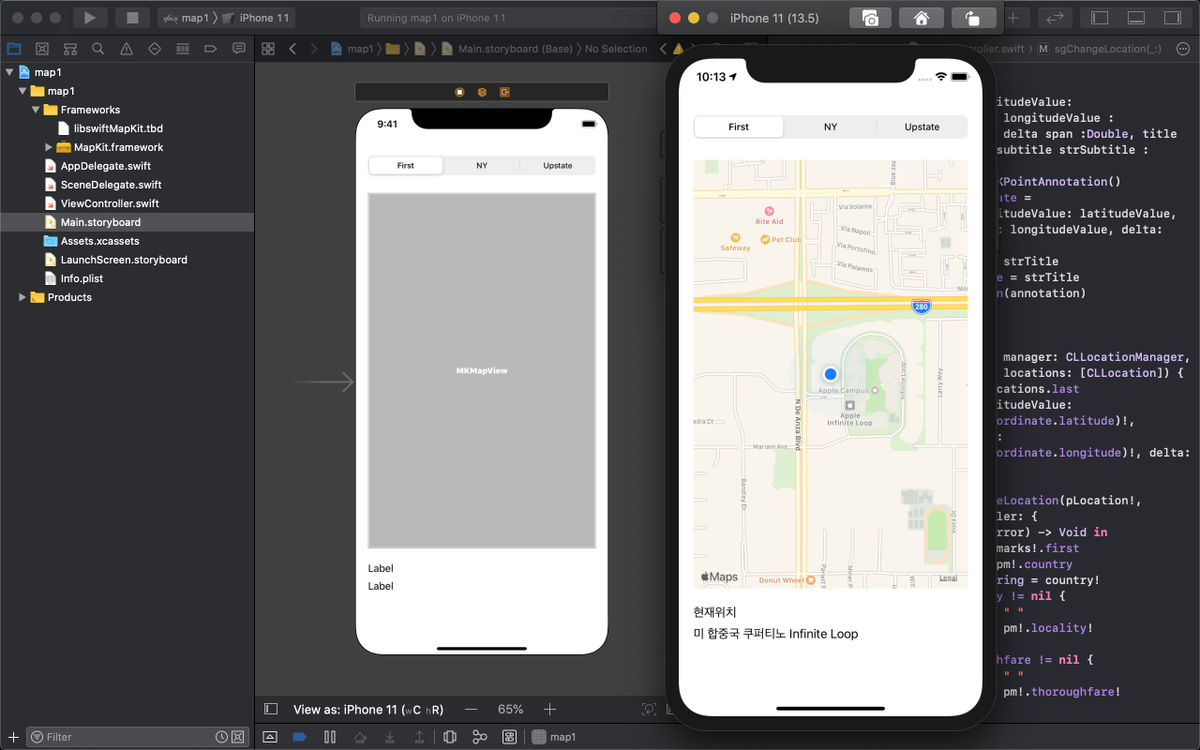This screenshot has height=750, width=1200.
Task: Expand the Products folder
Action: [23, 297]
